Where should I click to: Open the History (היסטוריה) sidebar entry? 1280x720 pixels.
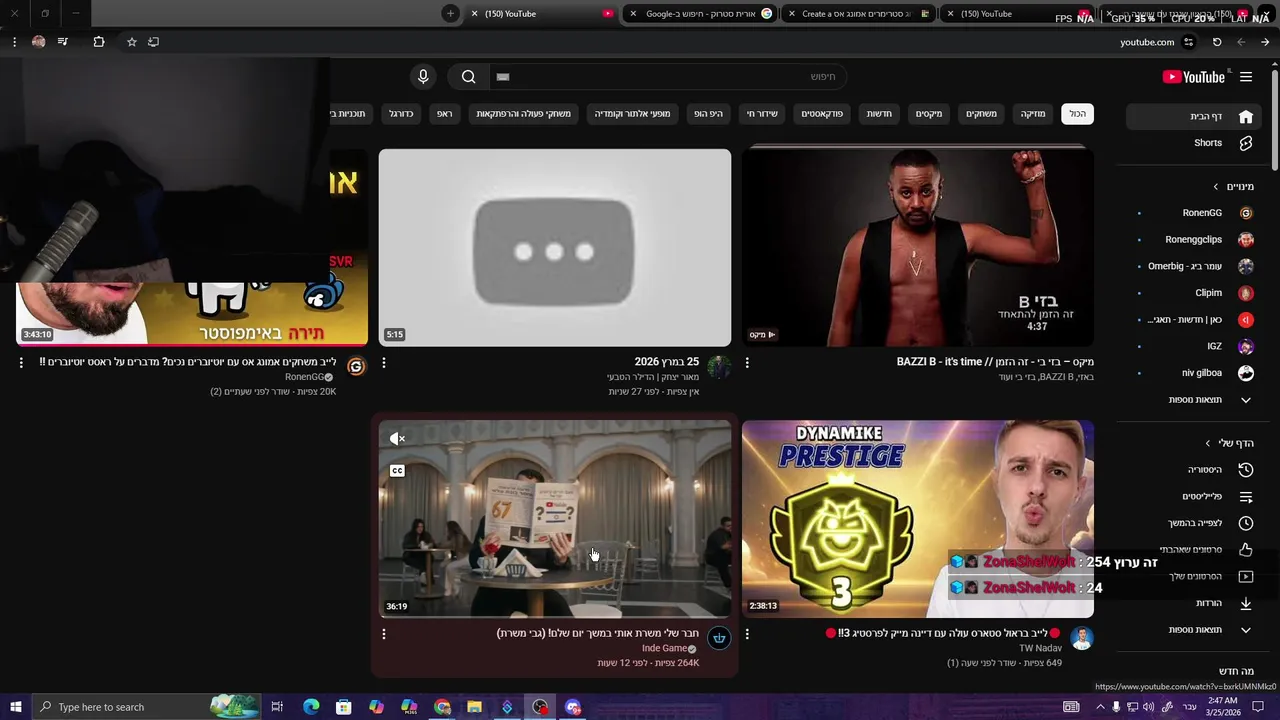1195,470
